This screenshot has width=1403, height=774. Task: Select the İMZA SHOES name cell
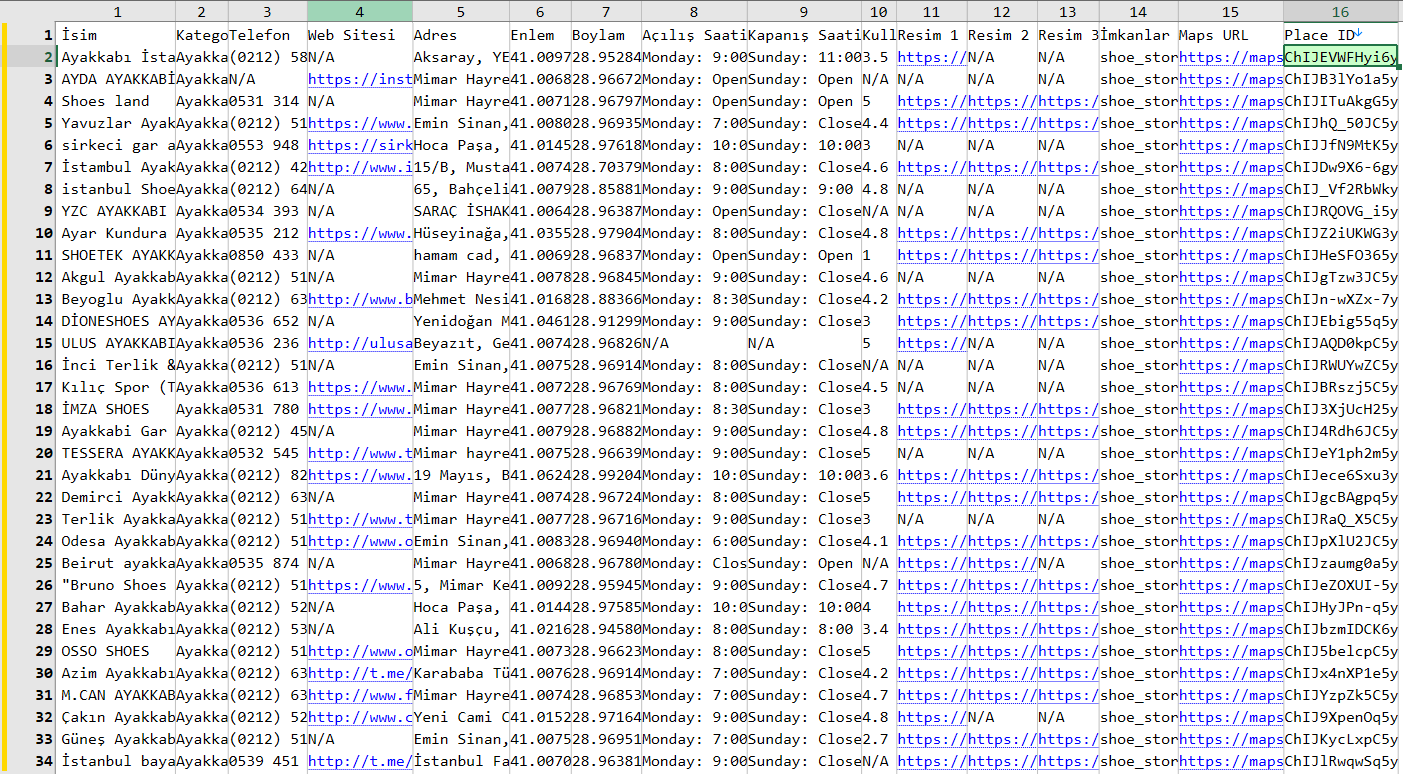[x=117, y=409]
